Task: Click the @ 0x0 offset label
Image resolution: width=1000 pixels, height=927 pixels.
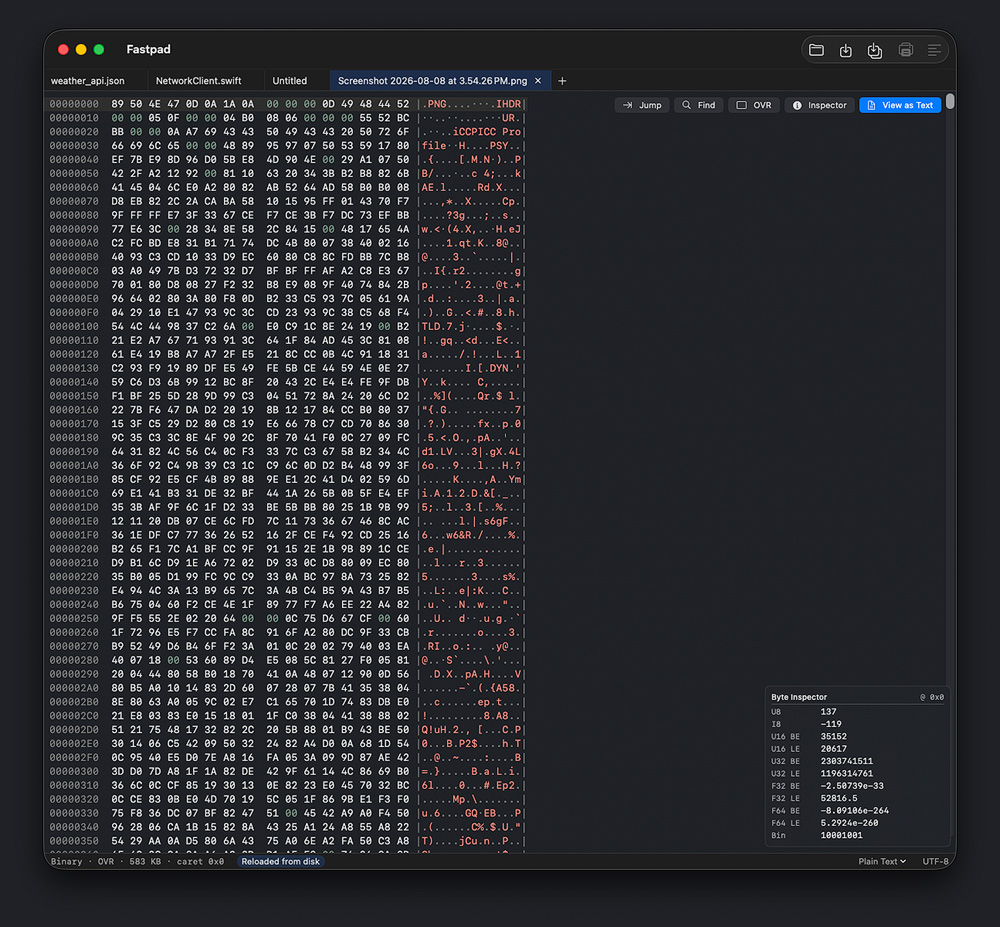Action: click(x=932, y=697)
